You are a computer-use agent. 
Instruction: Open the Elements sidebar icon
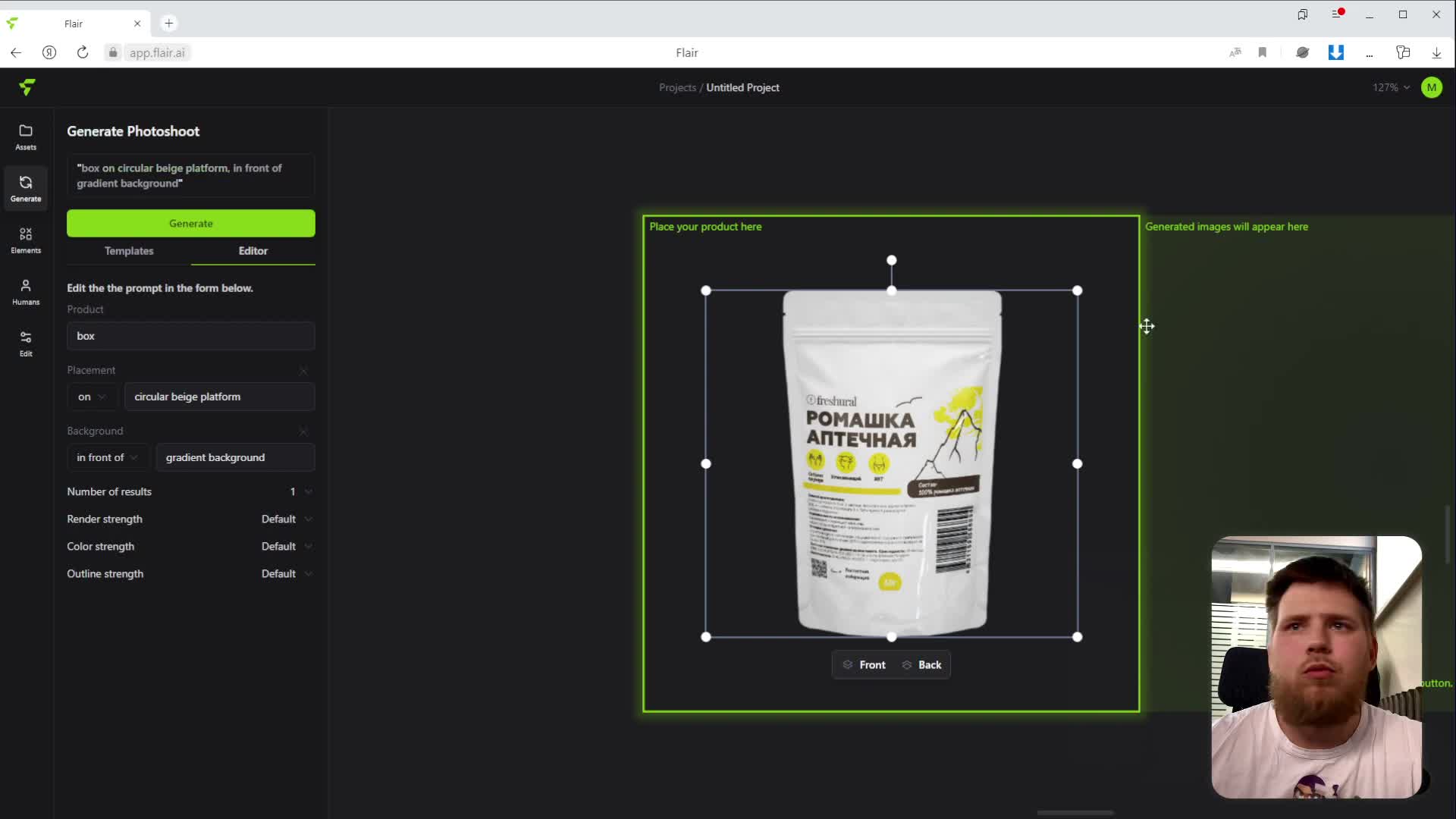point(26,240)
